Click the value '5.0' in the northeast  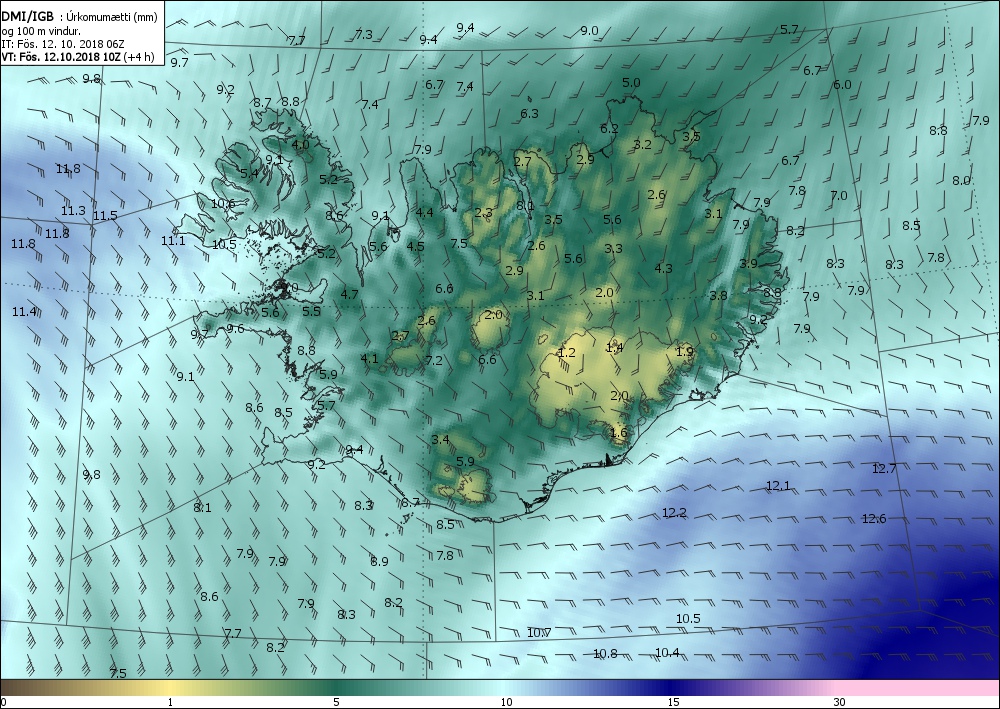click(x=631, y=82)
